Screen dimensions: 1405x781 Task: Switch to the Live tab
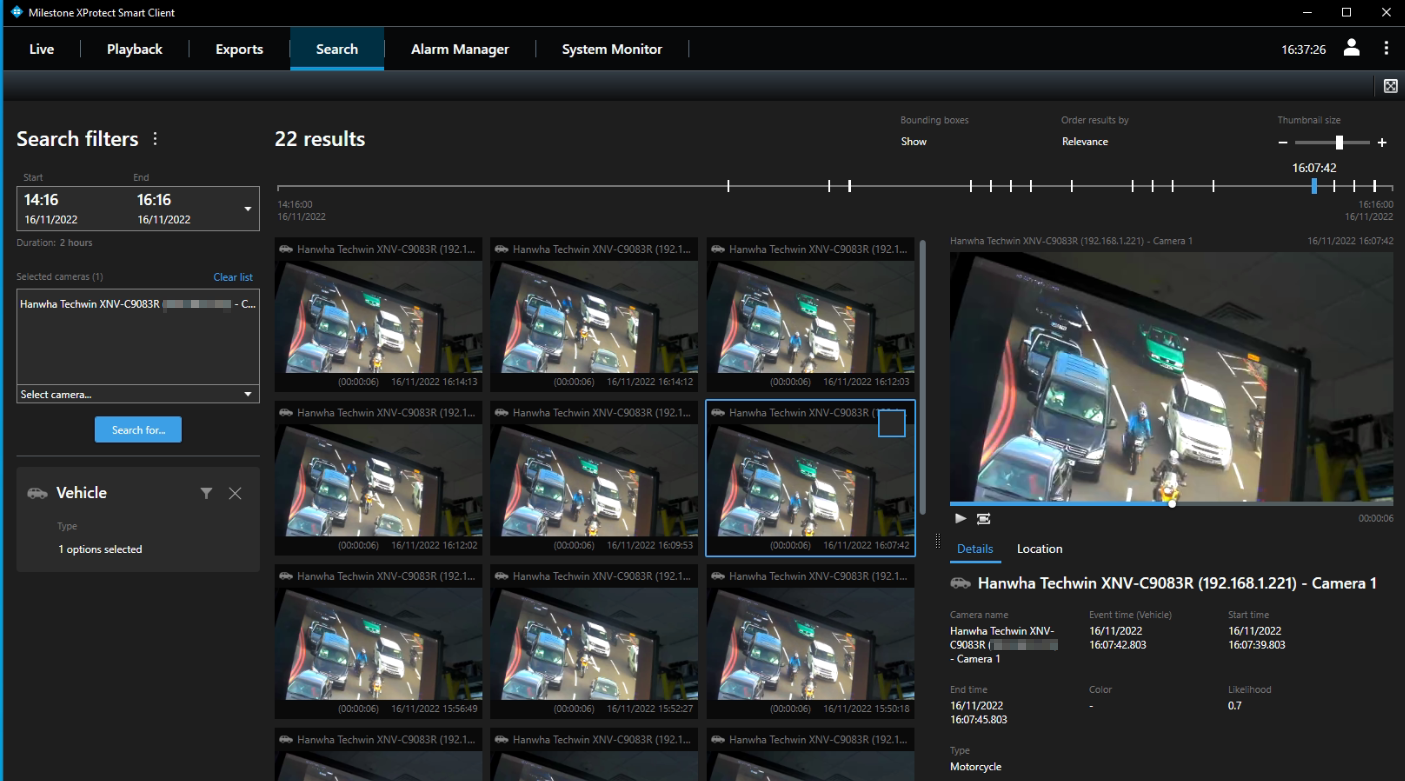pos(41,49)
